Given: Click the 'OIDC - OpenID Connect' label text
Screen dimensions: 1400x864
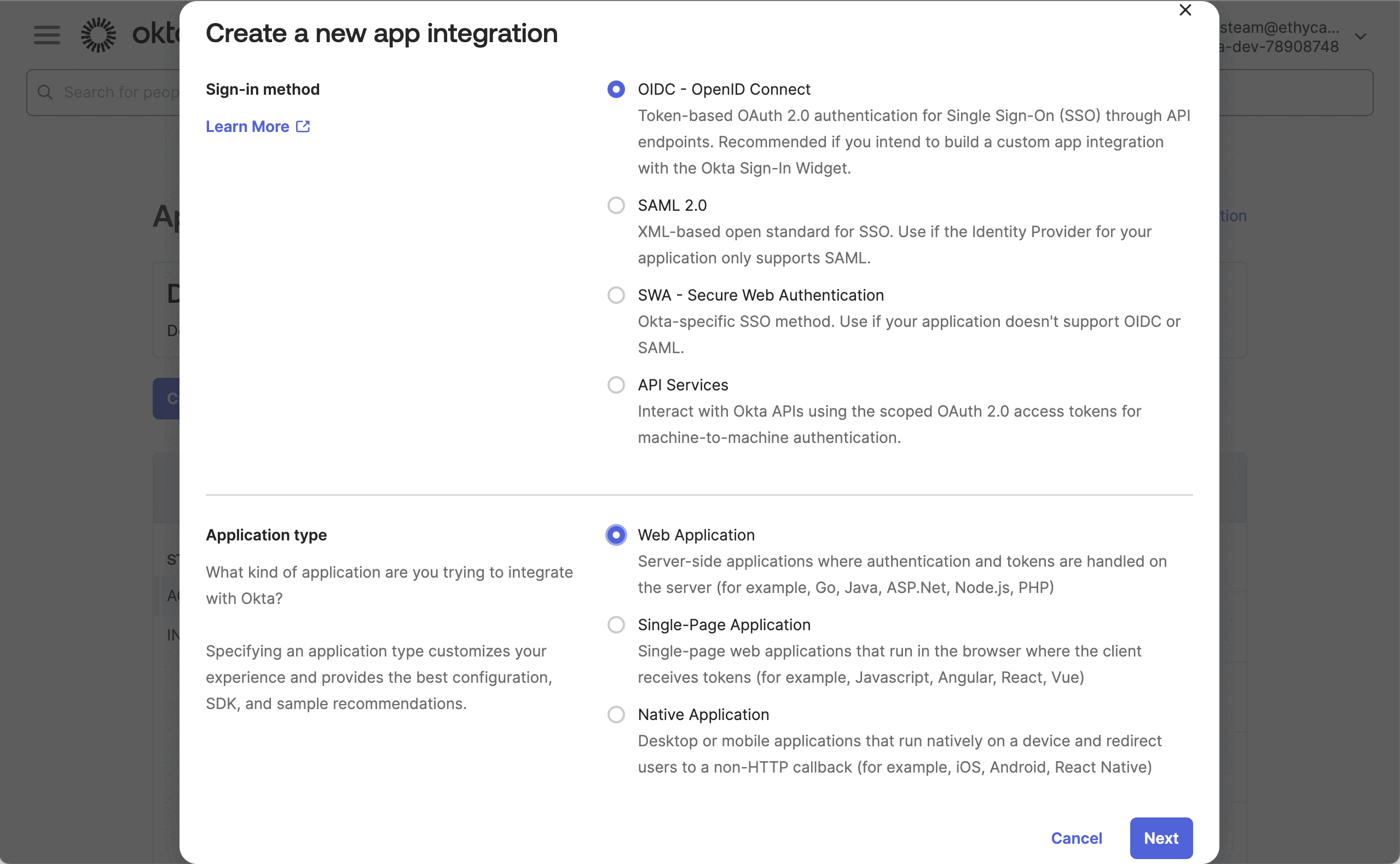Looking at the screenshot, I should pyautogui.click(x=724, y=89).
